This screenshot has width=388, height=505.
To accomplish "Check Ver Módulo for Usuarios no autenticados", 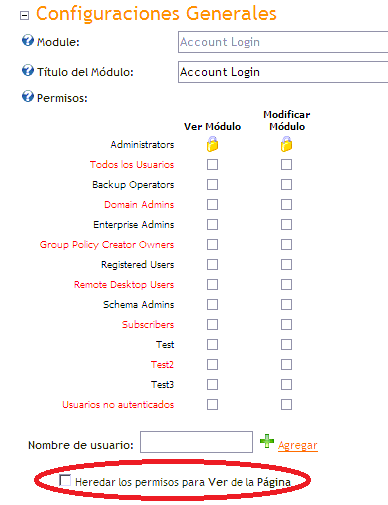I will click(x=212, y=404).
